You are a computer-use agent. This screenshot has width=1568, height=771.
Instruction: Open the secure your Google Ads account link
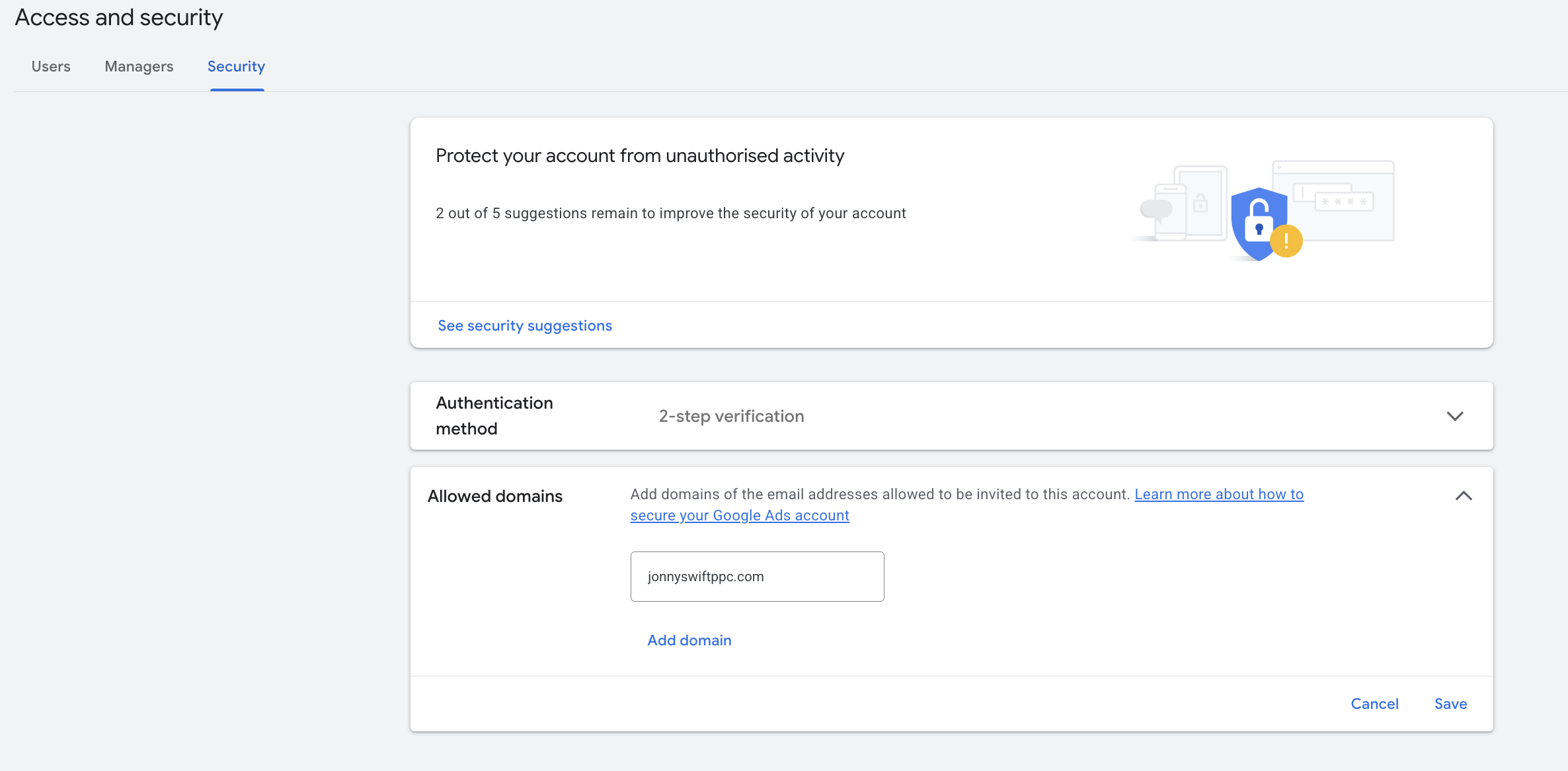(739, 515)
